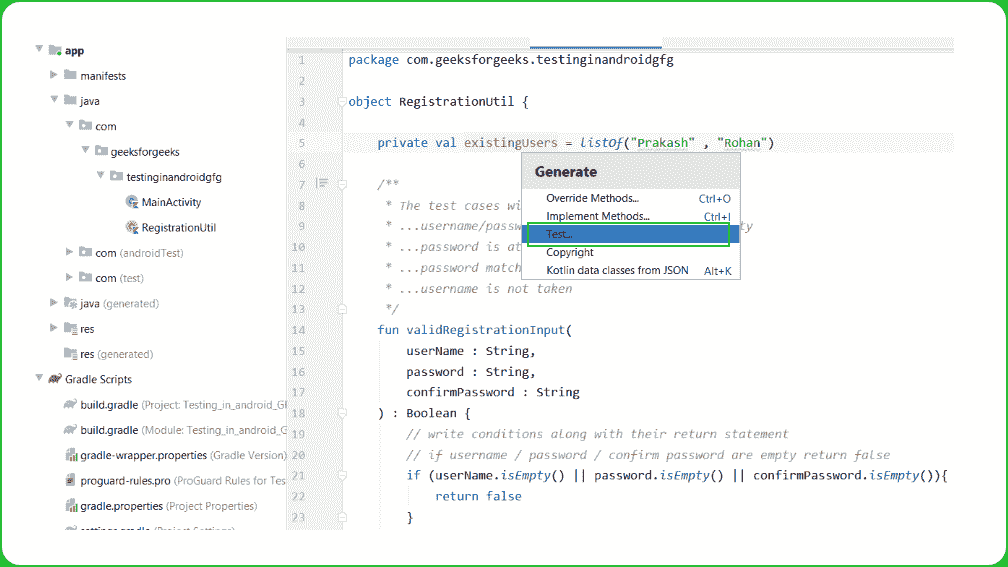Choose Override Methods... from Generate popup
Screen dimensions: 1008x567
[x=592, y=198]
